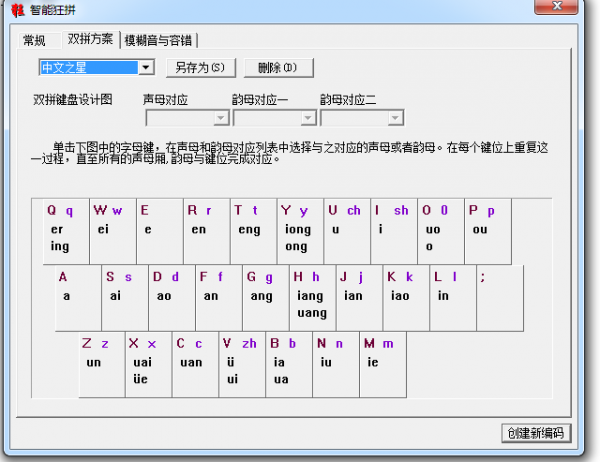This screenshot has width=600, height=462.
Task: Switch to the 常规 tab
Action: (x=34, y=40)
